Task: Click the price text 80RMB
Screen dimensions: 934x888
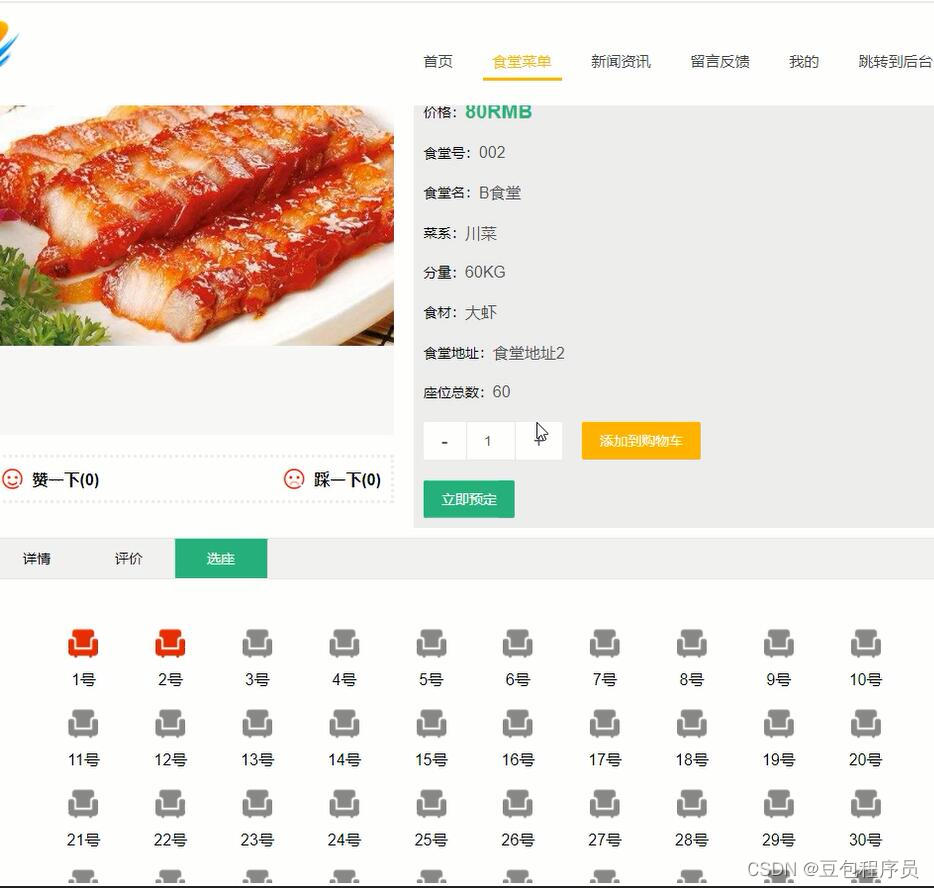Action: point(498,112)
